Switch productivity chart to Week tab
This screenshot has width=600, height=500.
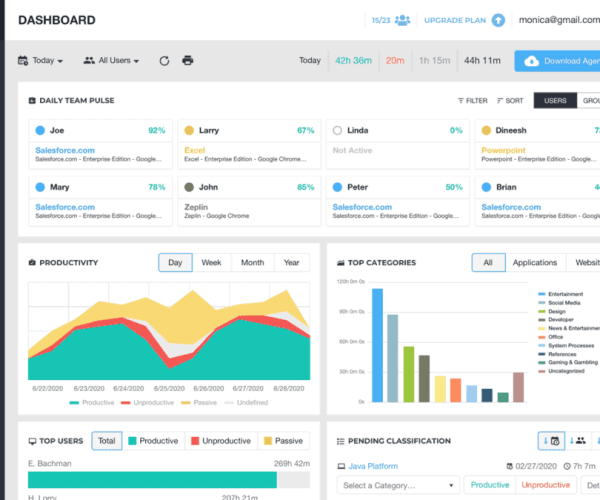[x=211, y=263]
